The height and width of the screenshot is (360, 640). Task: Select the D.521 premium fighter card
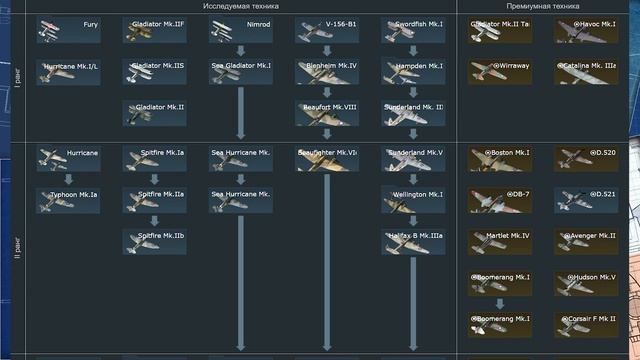[x=586, y=200]
